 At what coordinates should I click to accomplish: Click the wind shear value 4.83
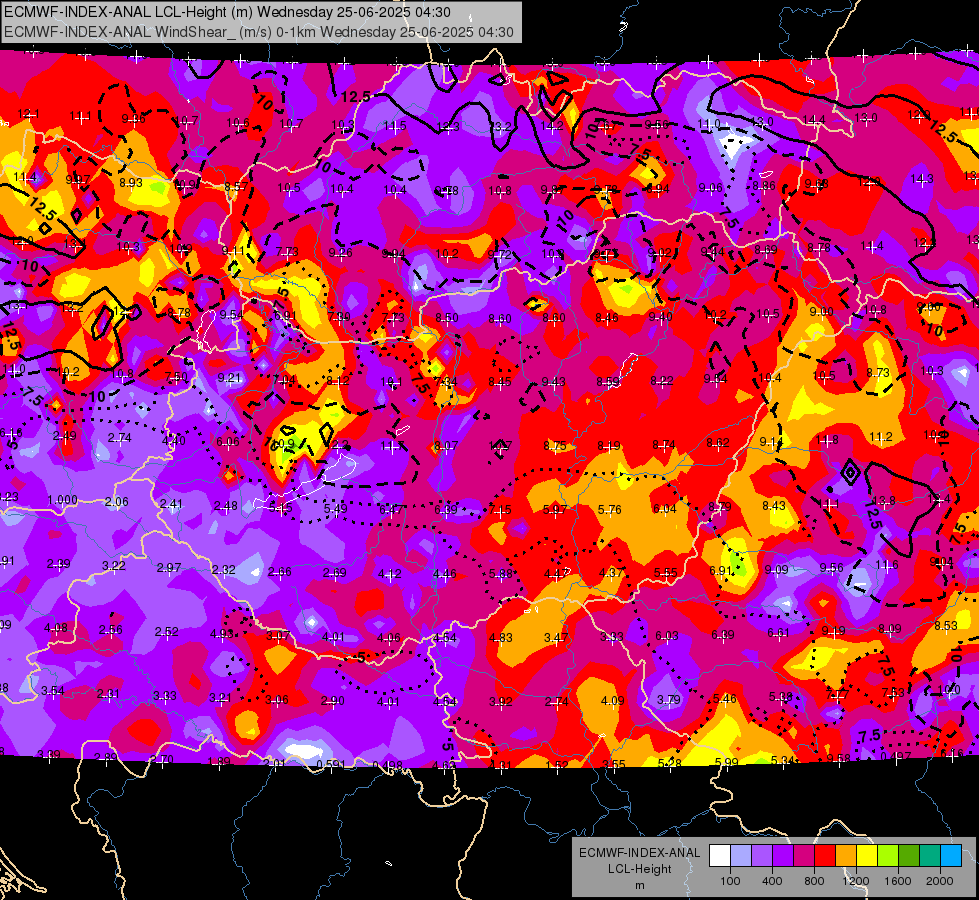(x=501, y=638)
